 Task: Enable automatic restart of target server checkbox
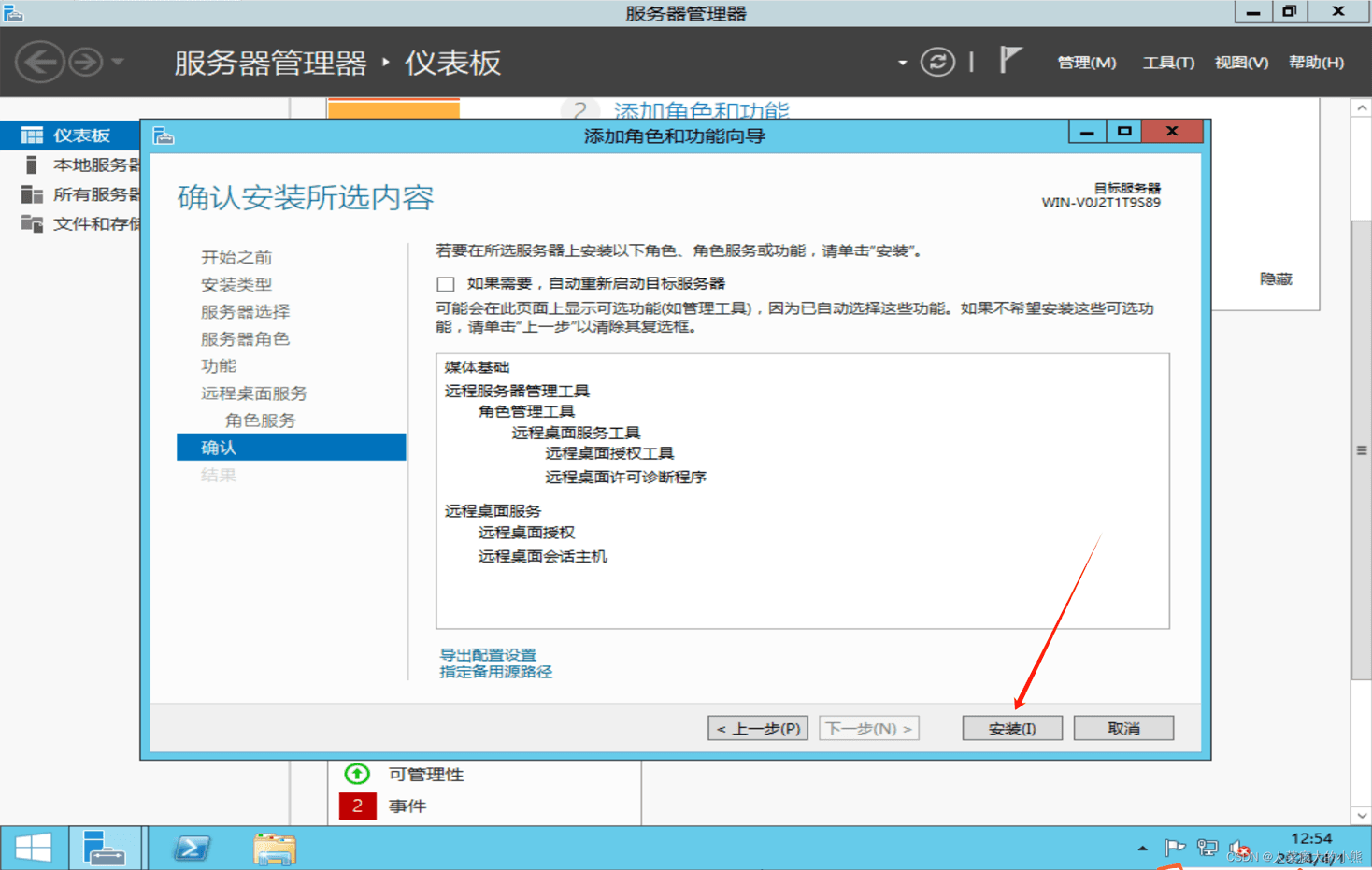click(x=446, y=284)
